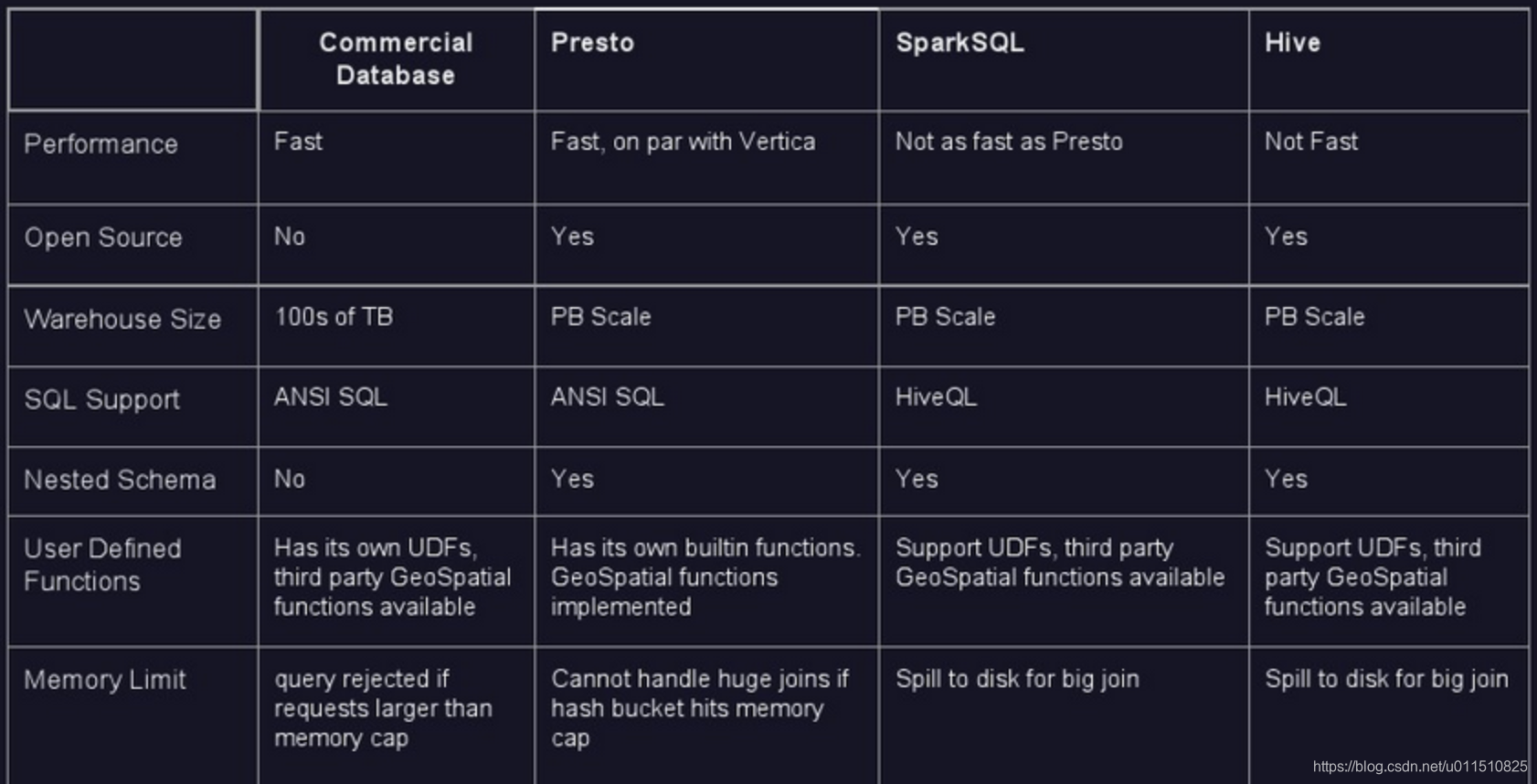Select the 'Not Fast' Hive performance cell
The height and width of the screenshot is (784, 1537).
point(1388,157)
